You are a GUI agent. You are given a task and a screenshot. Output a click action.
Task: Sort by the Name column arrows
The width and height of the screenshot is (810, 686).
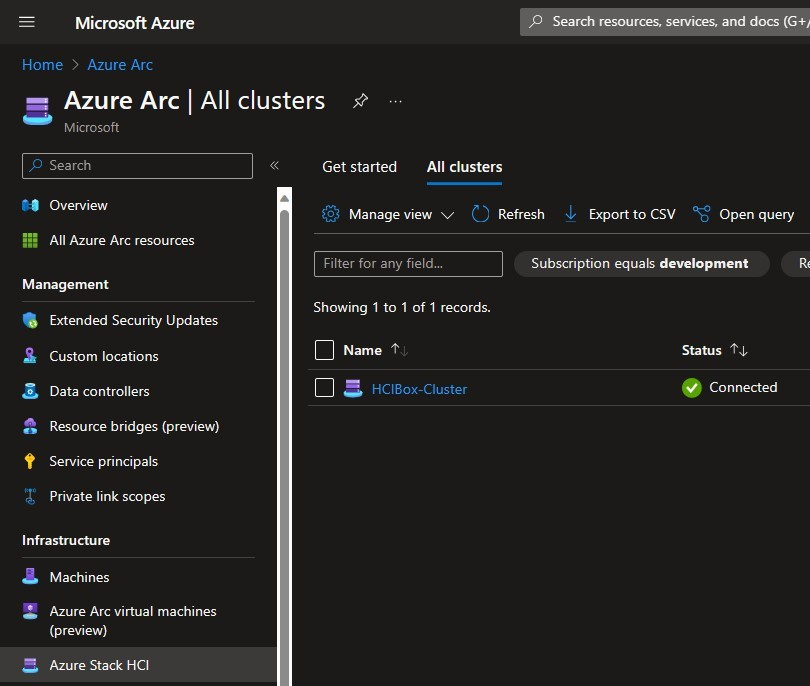point(399,350)
